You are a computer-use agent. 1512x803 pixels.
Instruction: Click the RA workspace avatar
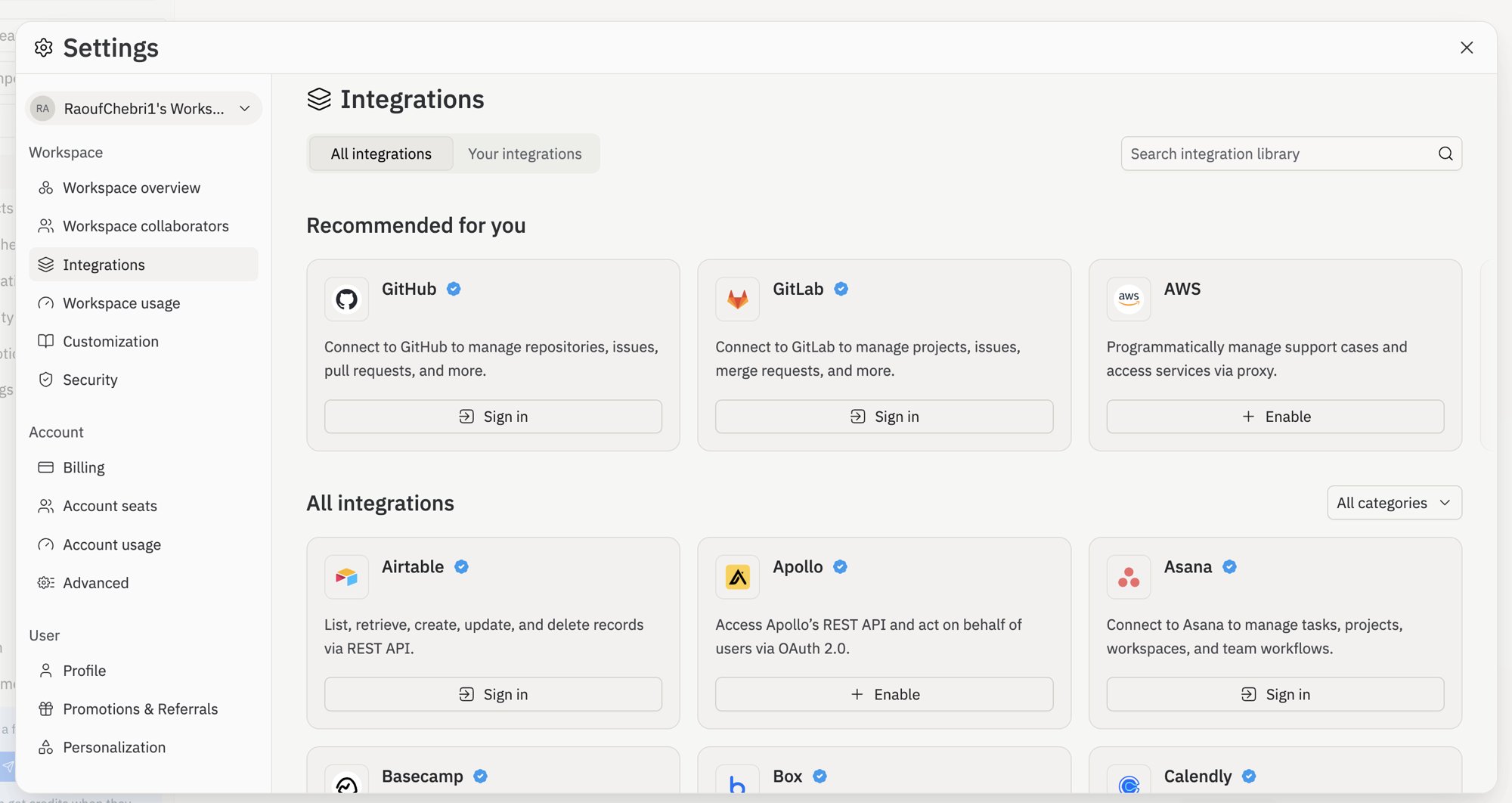point(43,108)
